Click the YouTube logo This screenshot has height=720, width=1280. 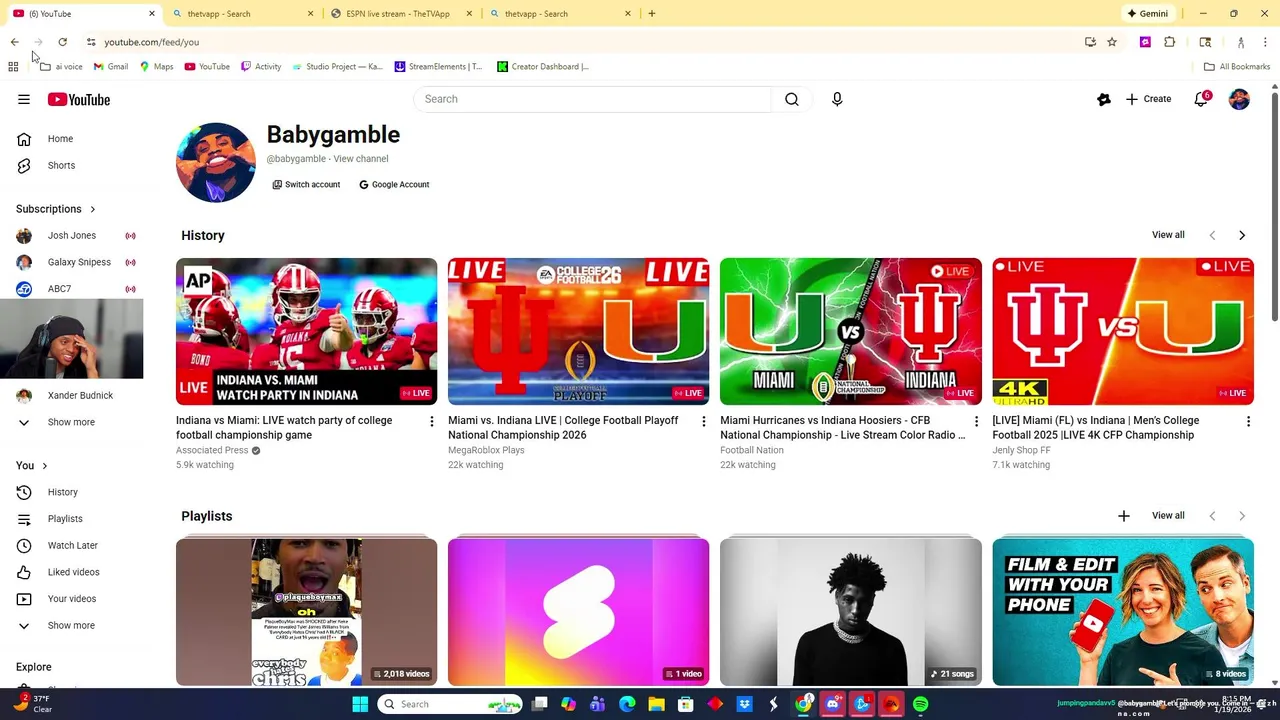[78, 99]
